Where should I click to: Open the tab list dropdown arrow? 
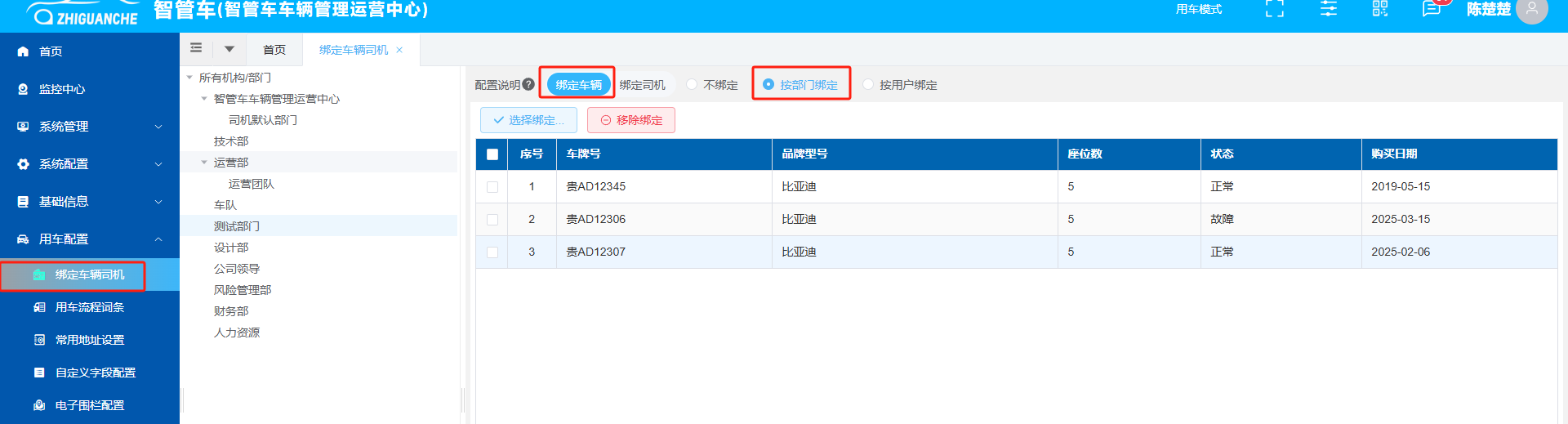pos(229,49)
